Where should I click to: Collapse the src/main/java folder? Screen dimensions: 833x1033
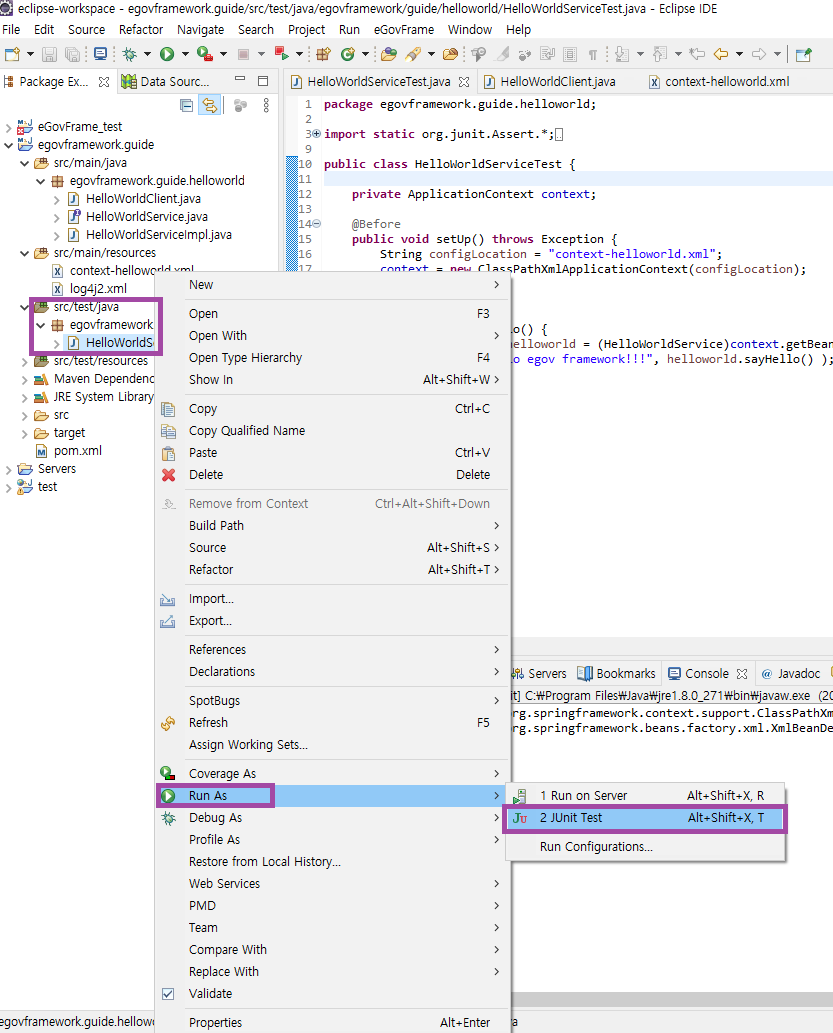point(24,163)
